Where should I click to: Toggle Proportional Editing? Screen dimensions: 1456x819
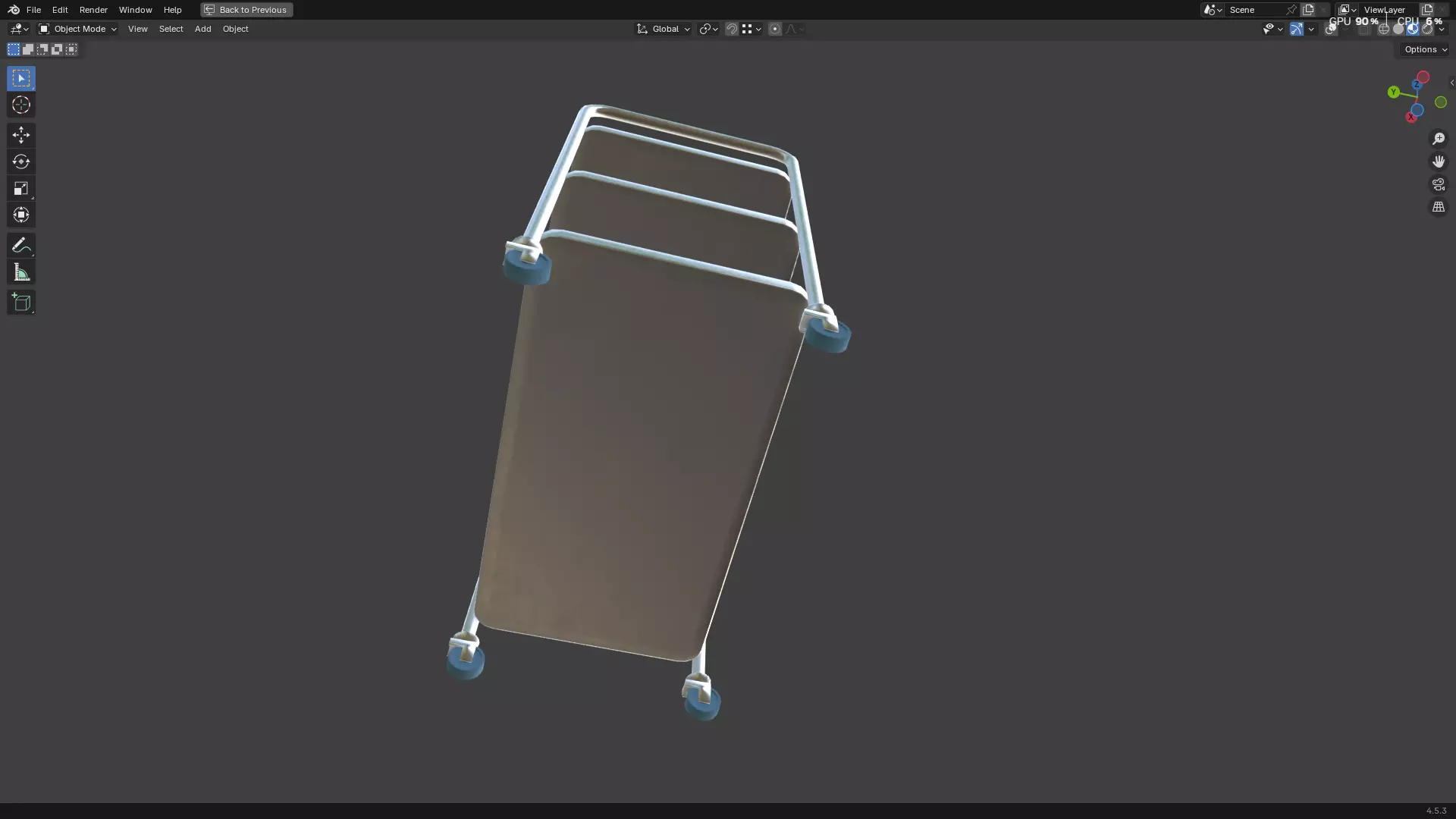pyautogui.click(x=774, y=29)
